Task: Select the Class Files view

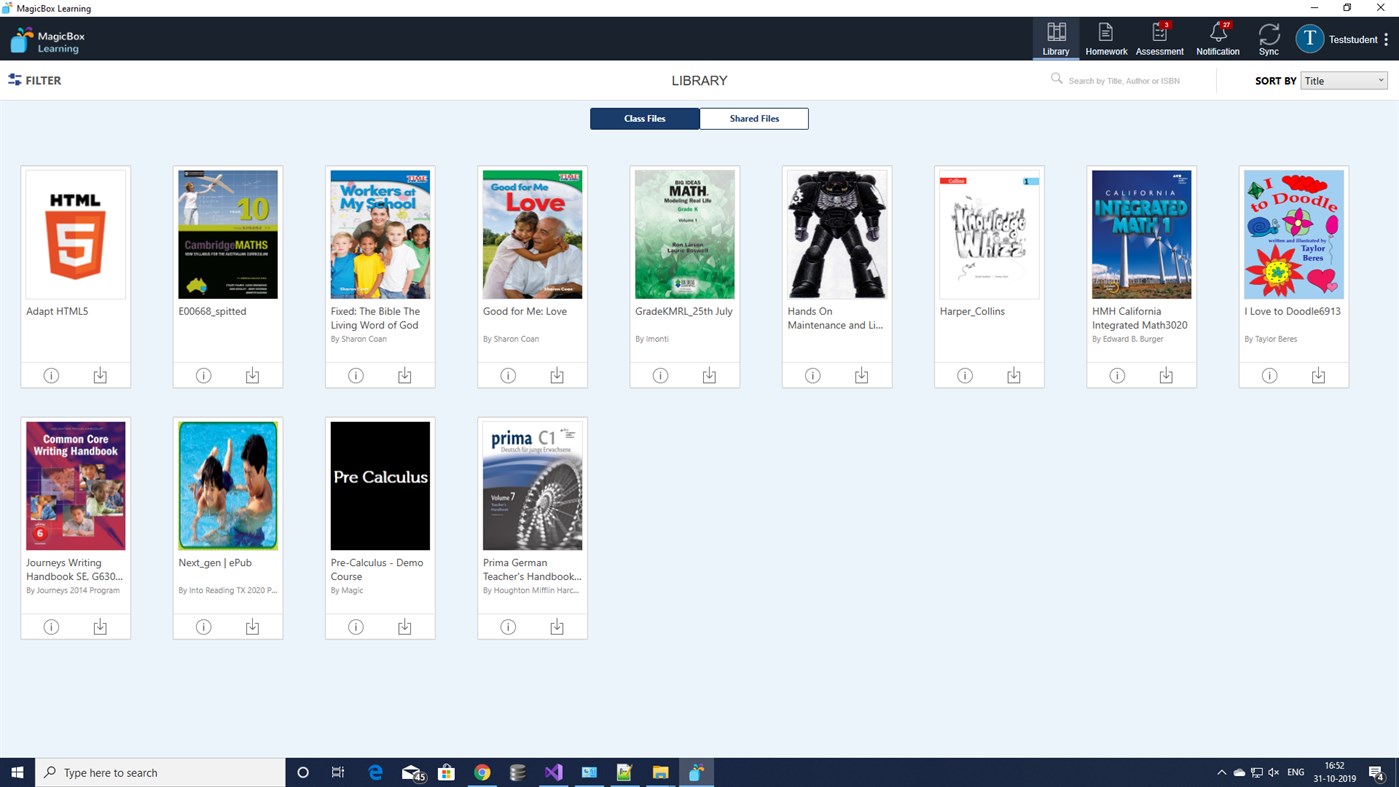Action: [x=644, y=118]
